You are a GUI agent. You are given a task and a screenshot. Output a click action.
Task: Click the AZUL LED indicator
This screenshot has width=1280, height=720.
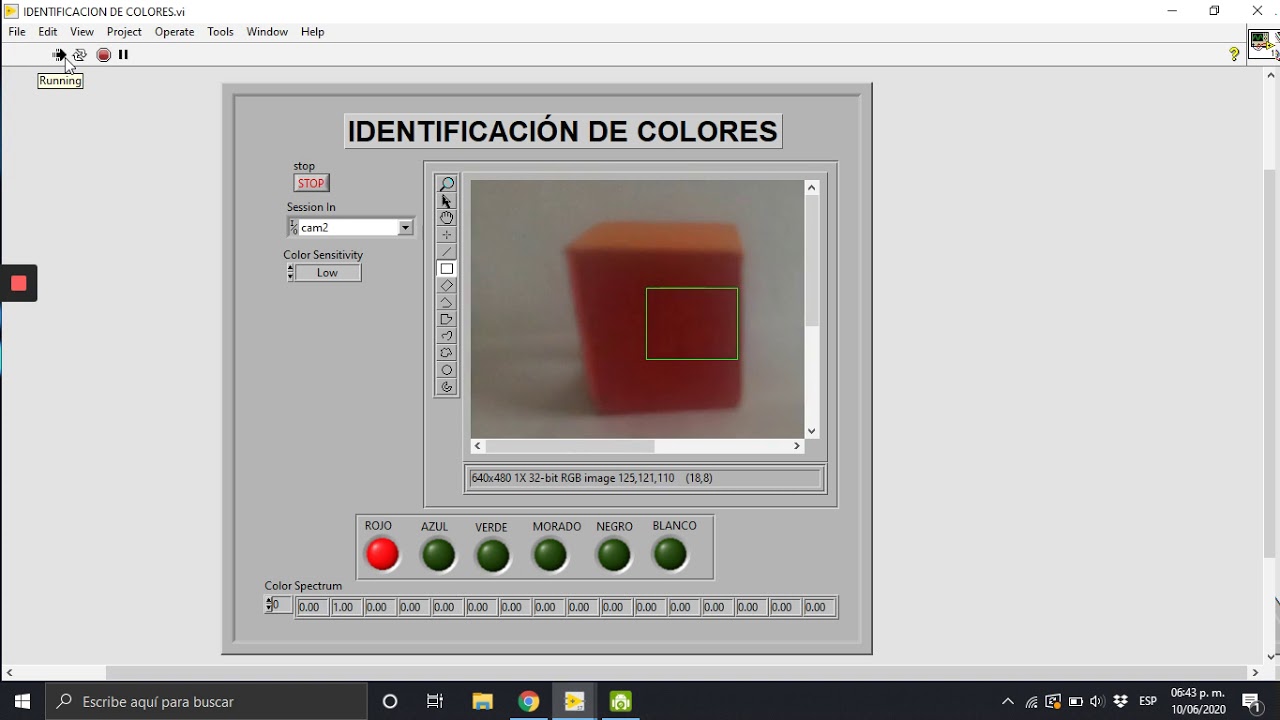coord(438,555)
